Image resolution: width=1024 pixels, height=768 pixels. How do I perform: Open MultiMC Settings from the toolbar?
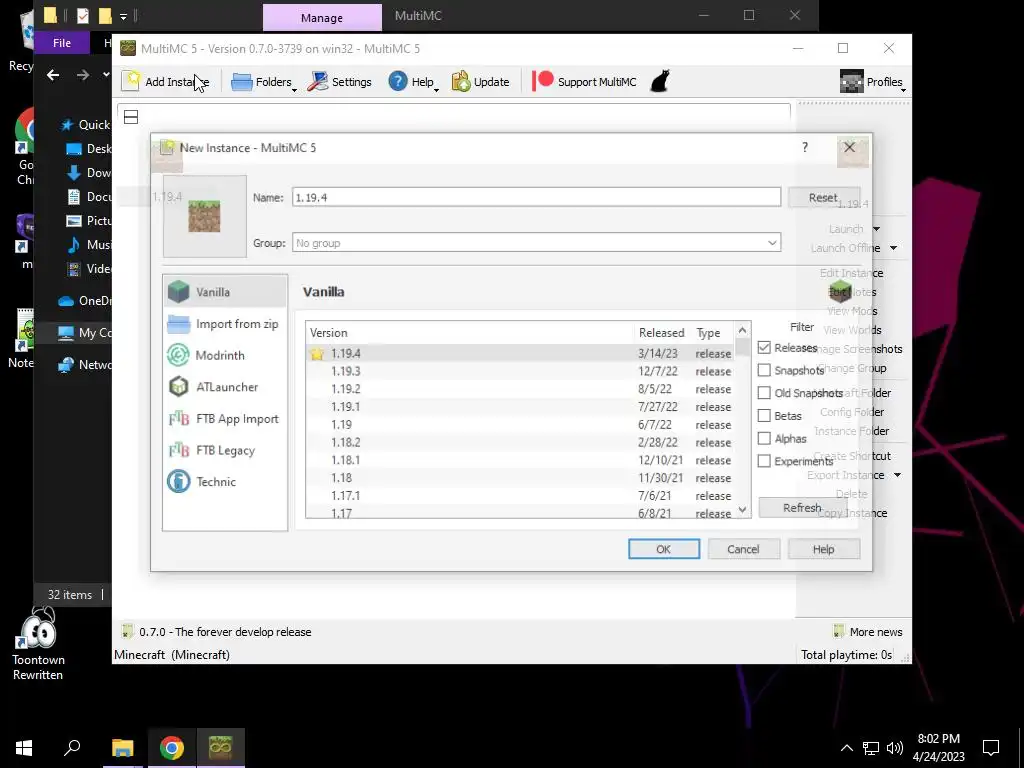click(x=340, y=82)
